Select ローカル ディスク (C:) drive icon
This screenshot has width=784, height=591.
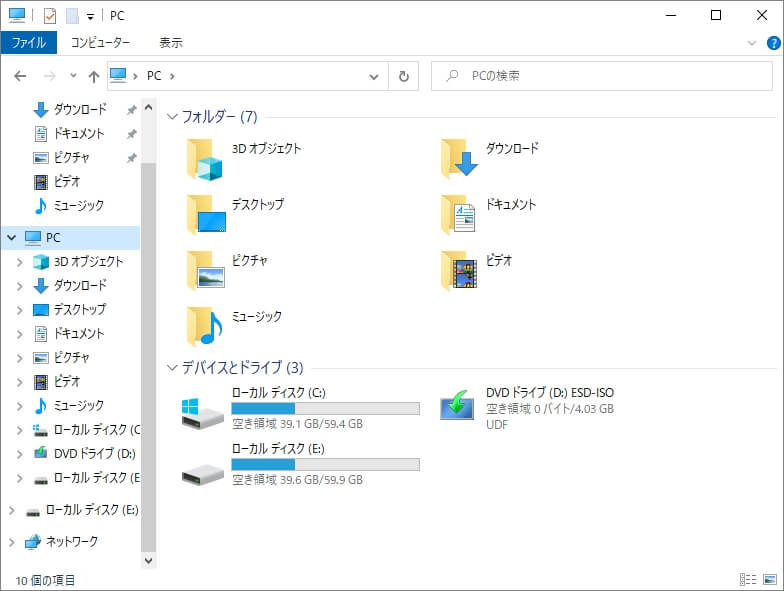(x=202, y=414)
